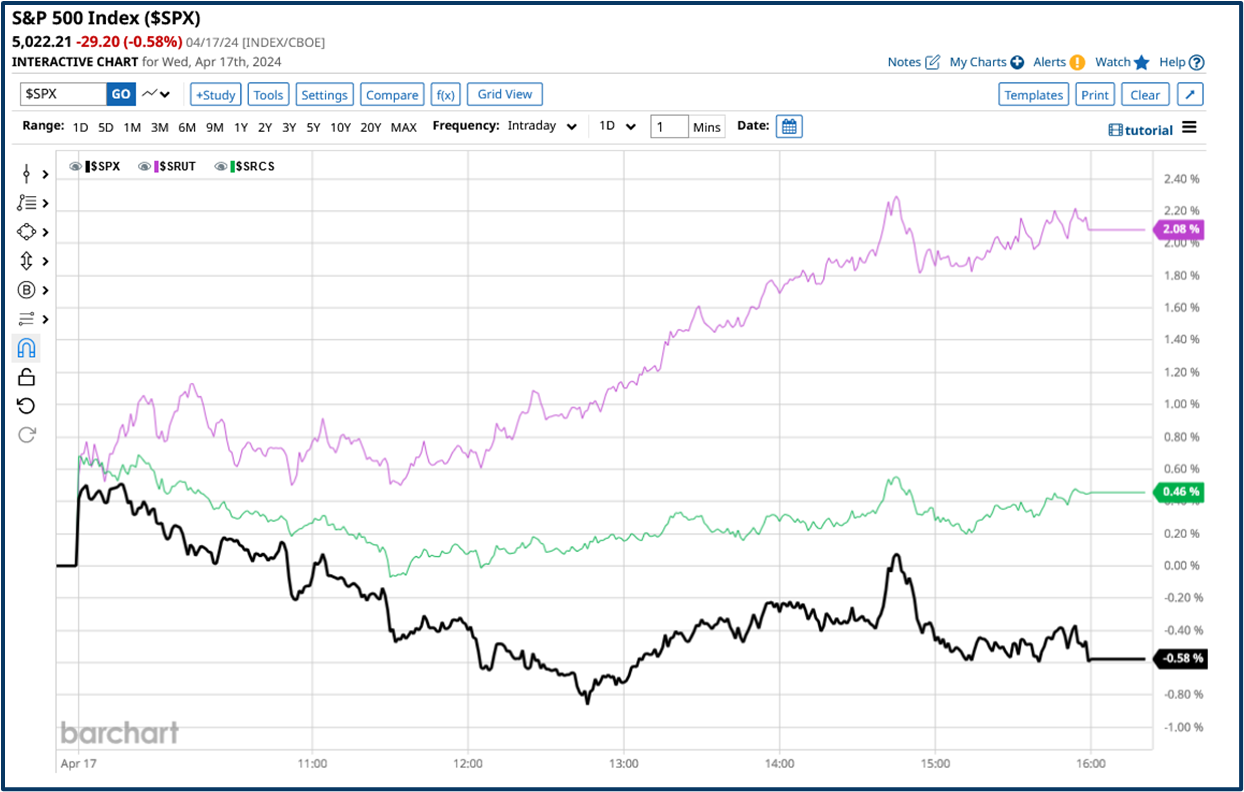Image resolution: width=1244 pixels, height=792 pixels.
Task: Hide the $SPX series with its eye toggle
Action: [x=75, y=166]
